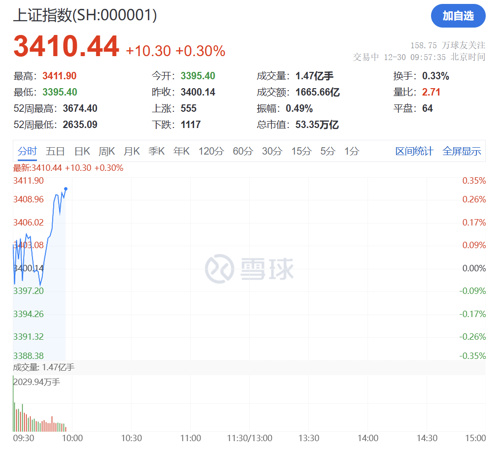500x451 pixels.
Task: Click the -0.35% right axis label
Action: click(473, 356)
